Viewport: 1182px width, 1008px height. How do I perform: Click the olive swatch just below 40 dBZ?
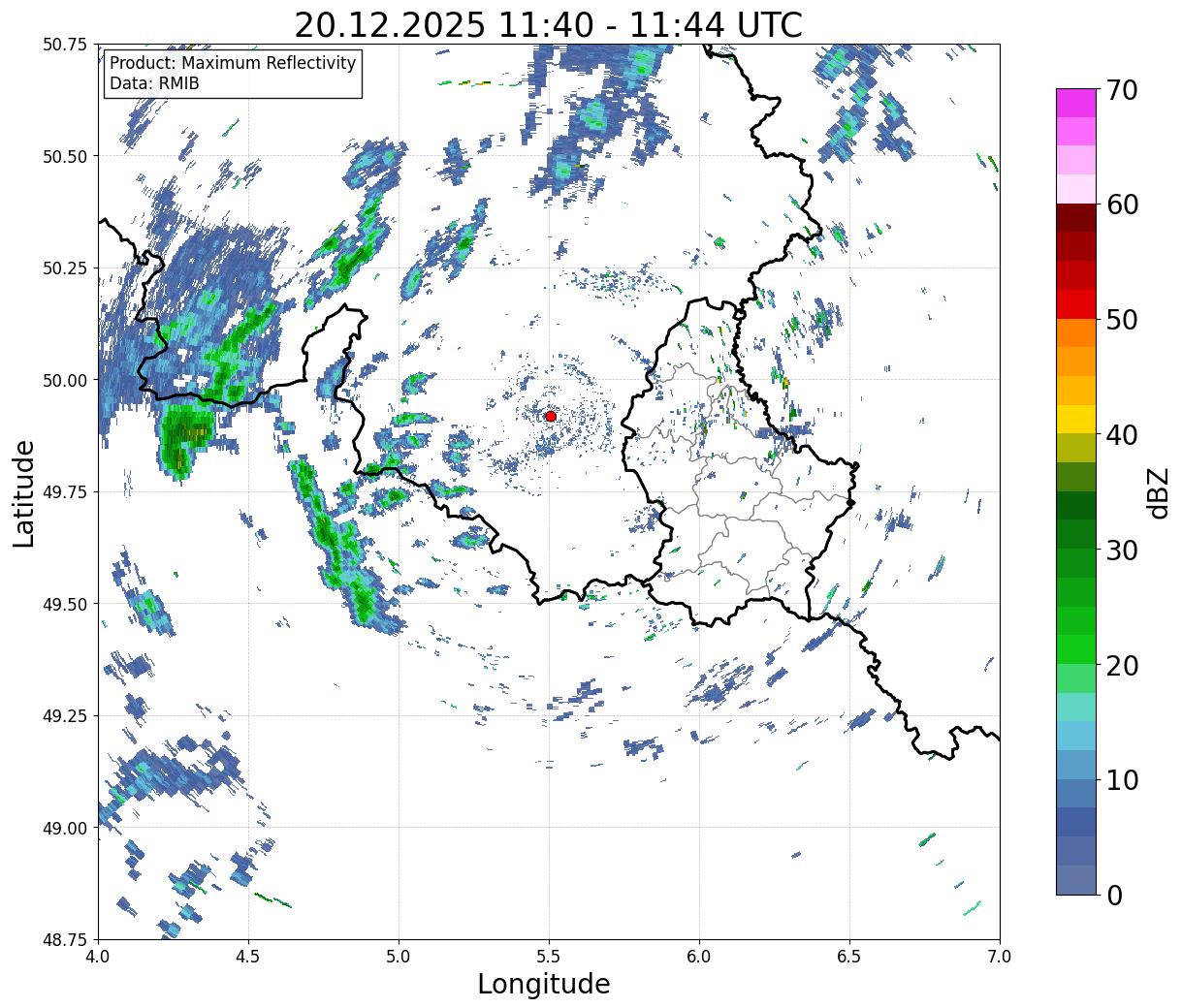click(x=1076, y=448)
